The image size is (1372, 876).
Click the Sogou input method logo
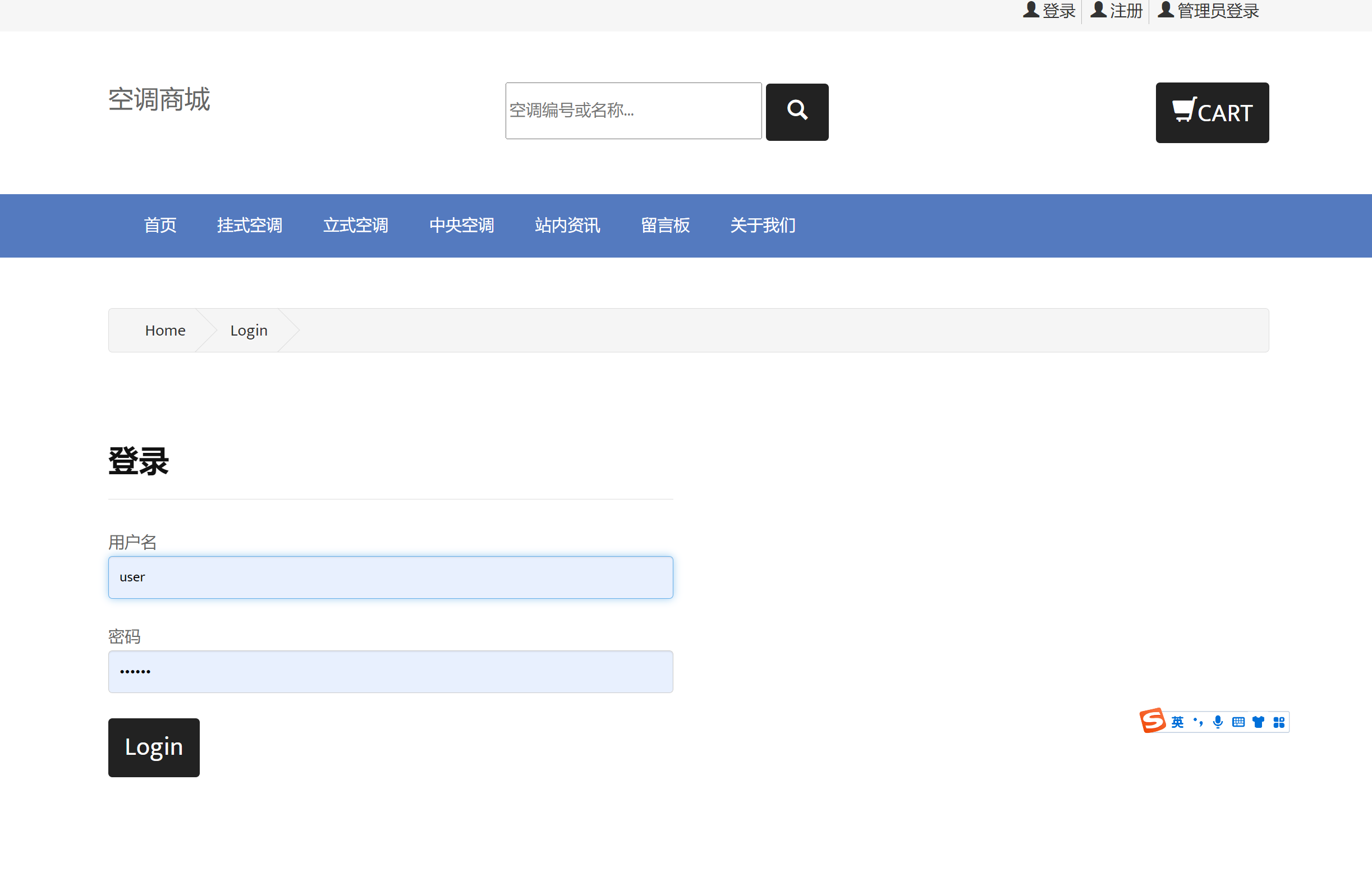coord(1153,721)
